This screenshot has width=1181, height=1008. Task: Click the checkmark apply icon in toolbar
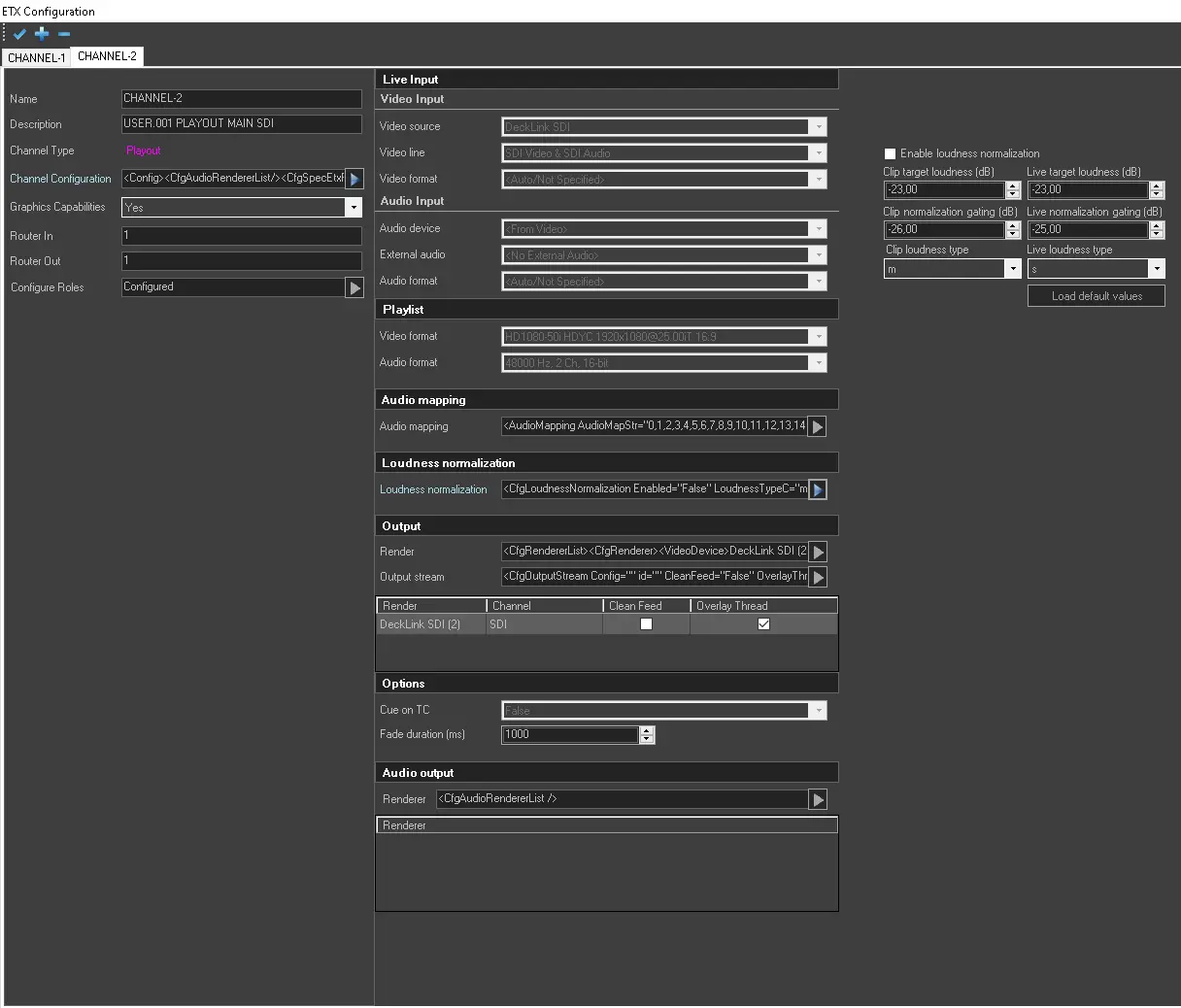(19, 34)
